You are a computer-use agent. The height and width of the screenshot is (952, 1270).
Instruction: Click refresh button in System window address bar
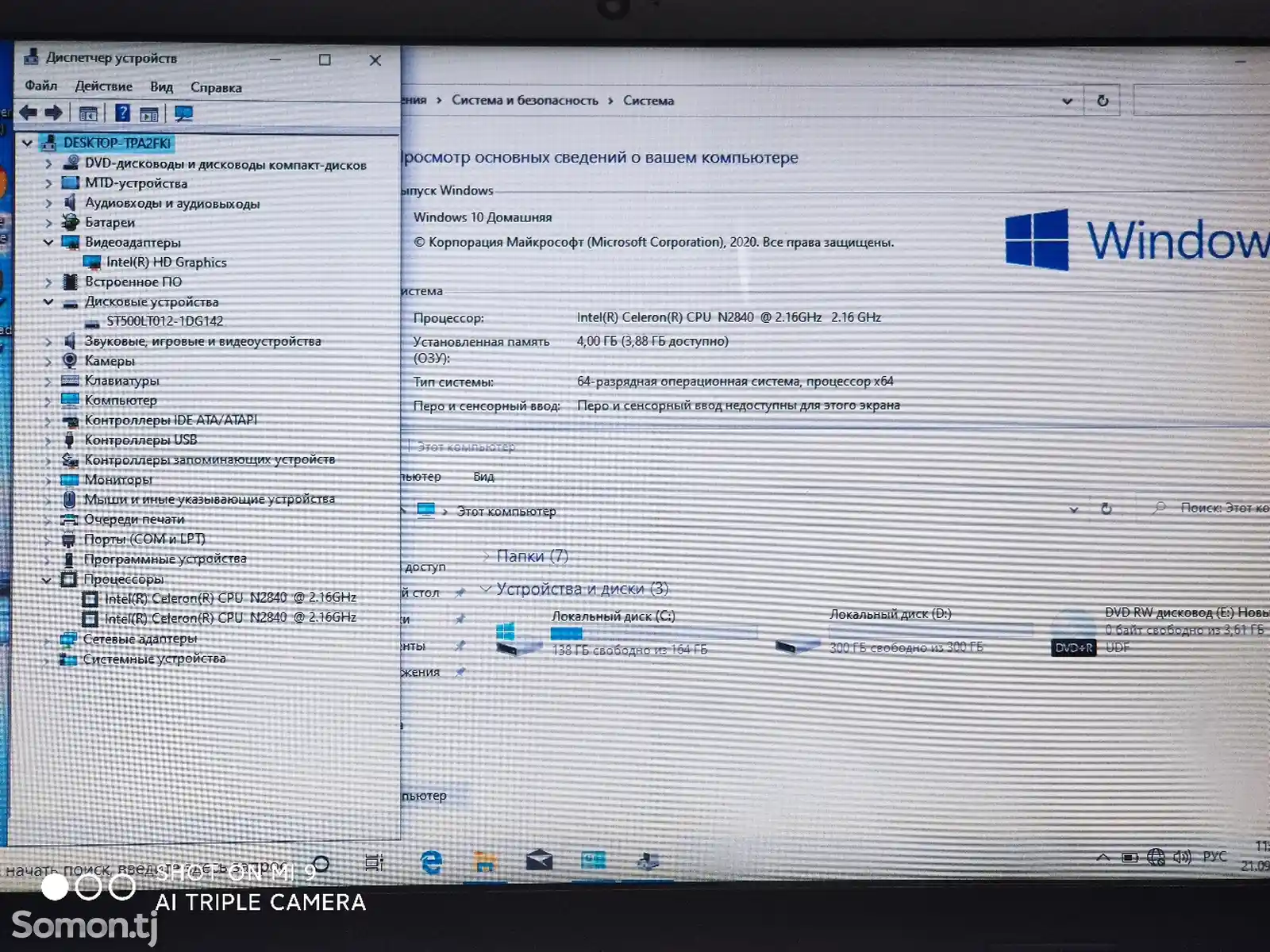[x=1103, y=101]
